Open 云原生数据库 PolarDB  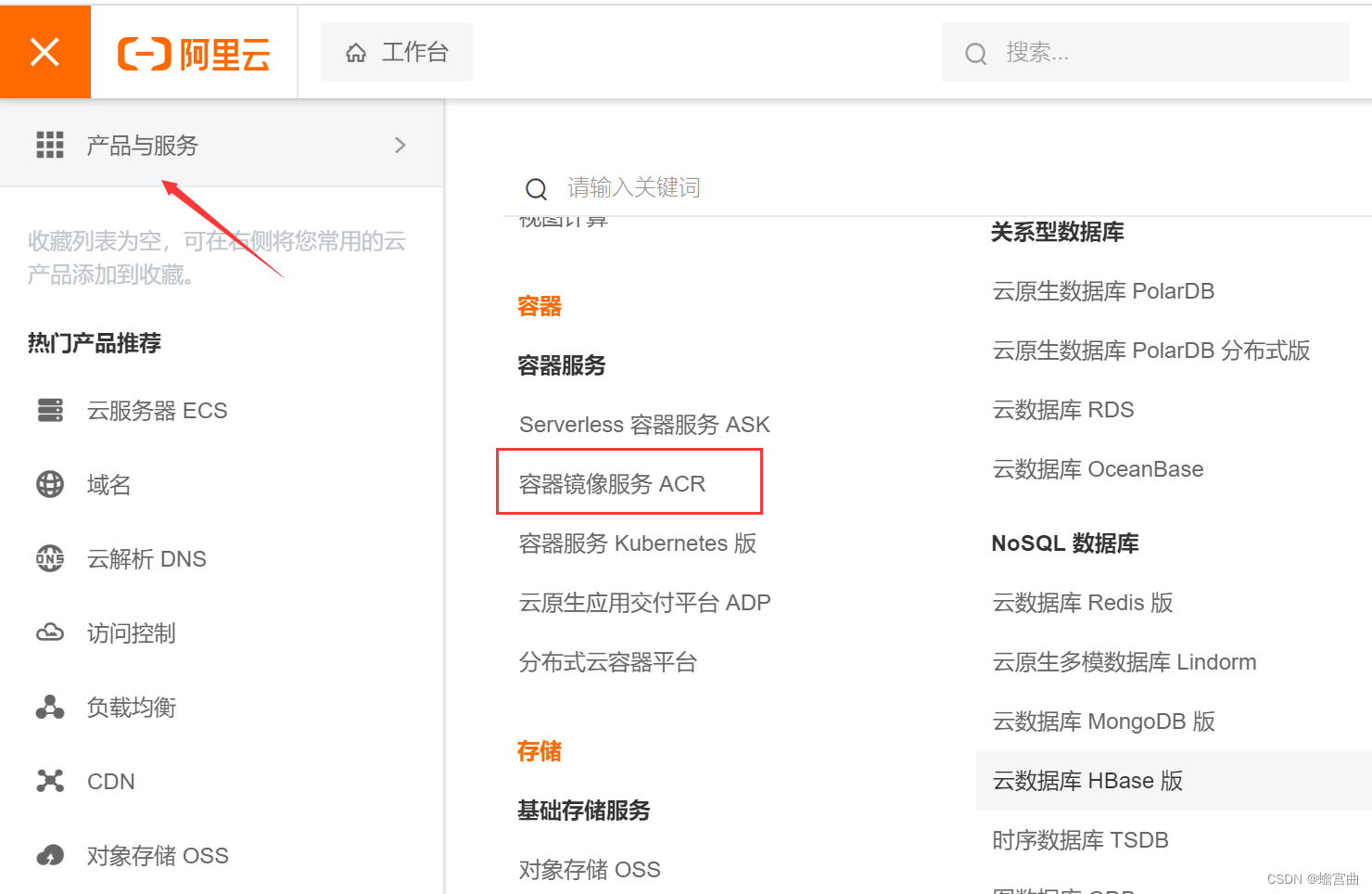(x=1103, y=291)
